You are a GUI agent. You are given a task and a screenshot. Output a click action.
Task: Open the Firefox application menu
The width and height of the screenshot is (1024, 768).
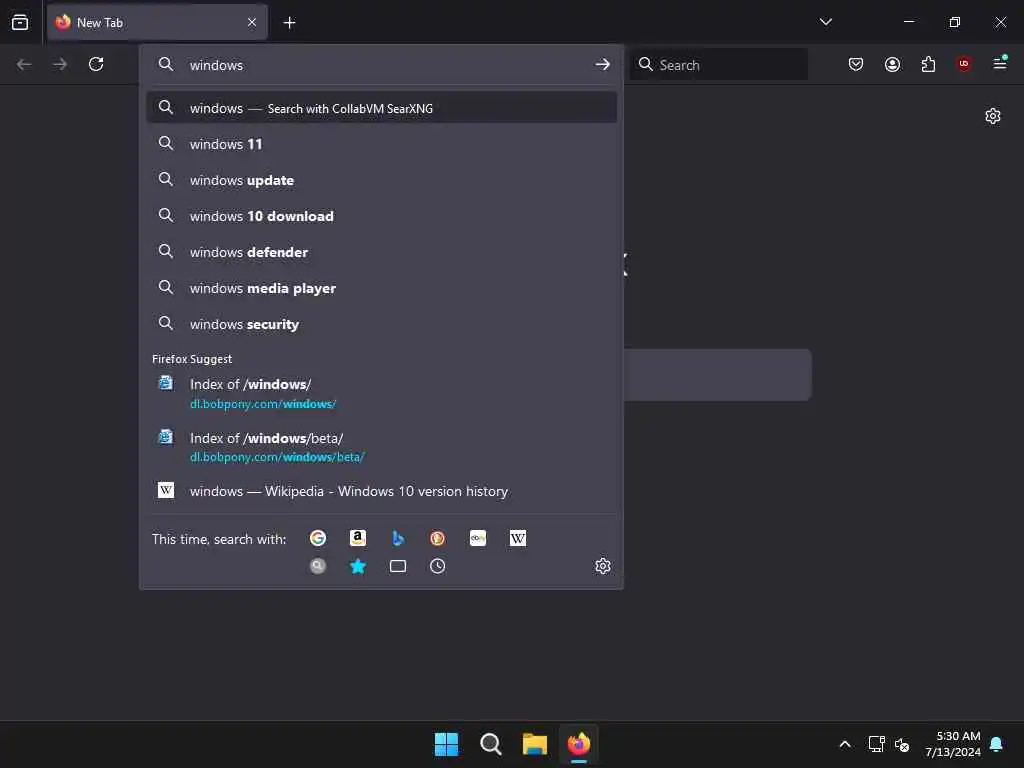1000,63
